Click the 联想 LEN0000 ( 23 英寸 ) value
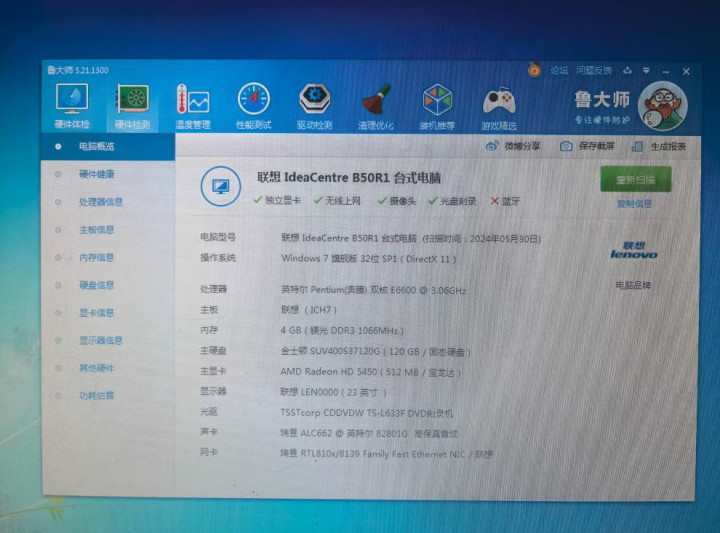720x533 pixels. pyautogui.click(x=334, y=393)
